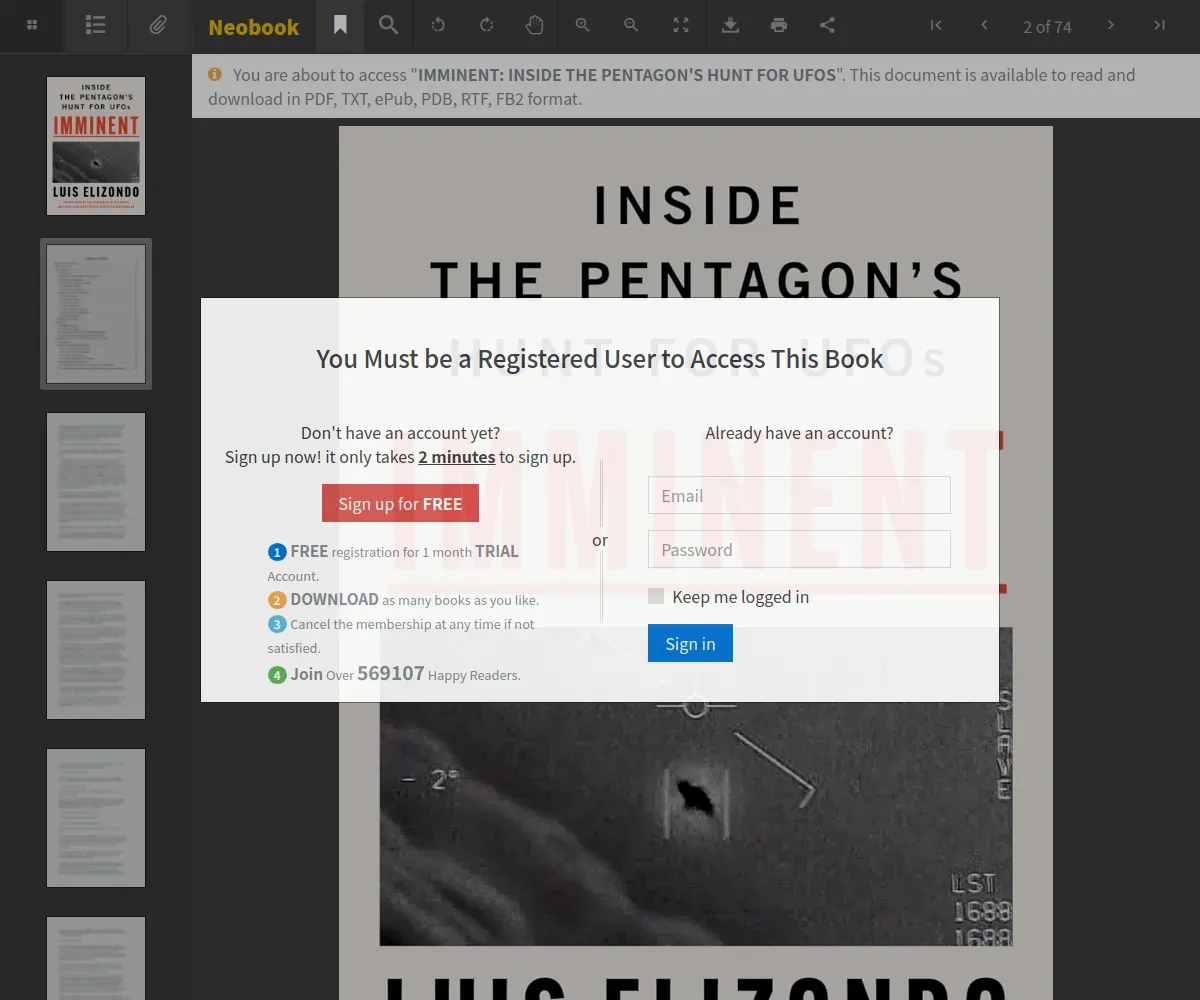Image resolution: width=1200 pixels, height=1000 pixels.
Task: Open the third page thumbnail
Action: pyautogui.click(x=96, y=482)
